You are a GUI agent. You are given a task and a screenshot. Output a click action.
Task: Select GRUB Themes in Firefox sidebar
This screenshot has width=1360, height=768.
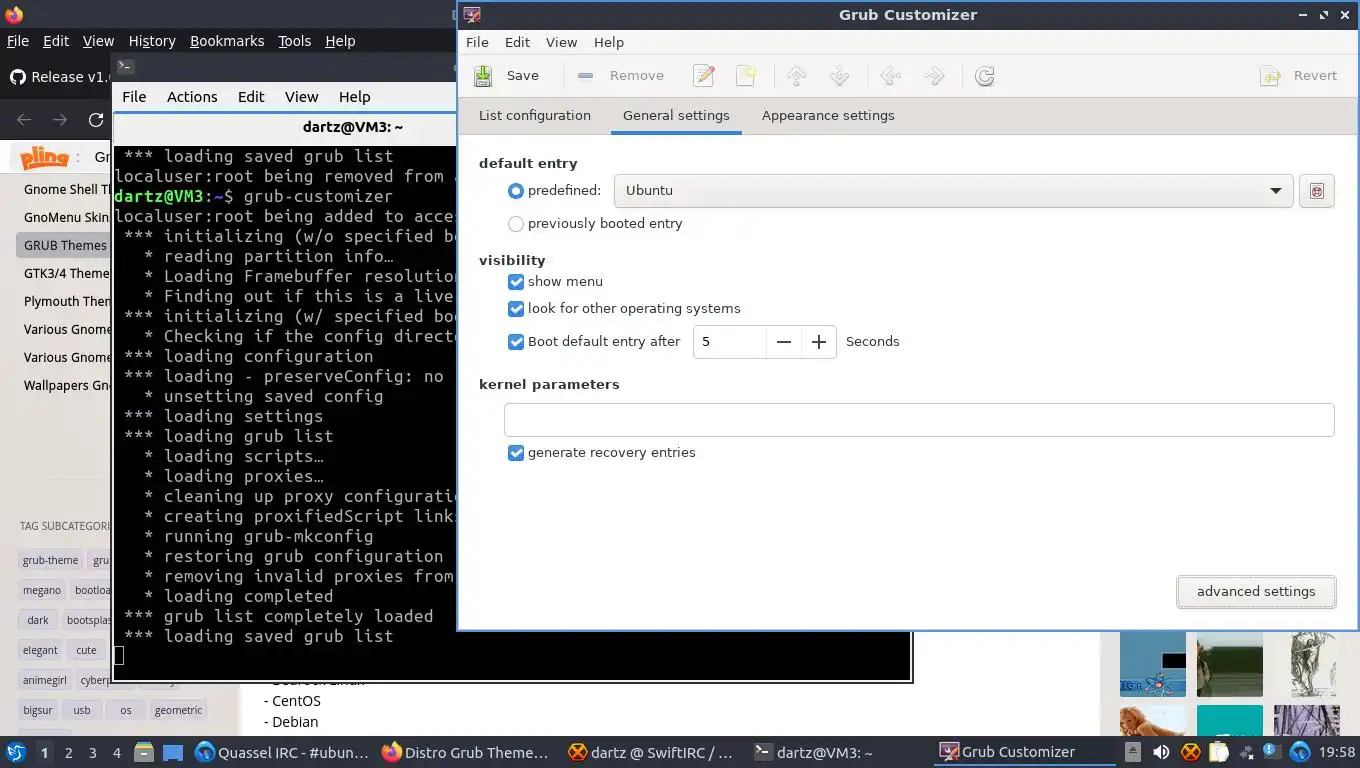(x=63, y=245)
